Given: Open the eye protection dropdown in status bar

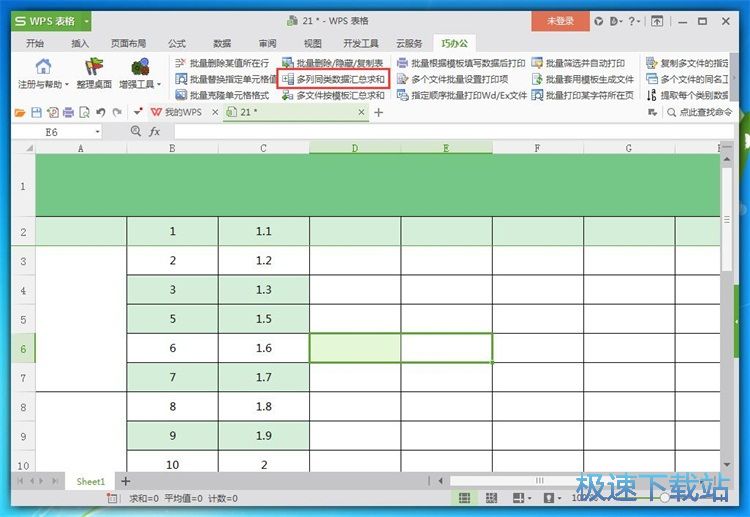Looking at the screenshot, I should pos(559,498).
